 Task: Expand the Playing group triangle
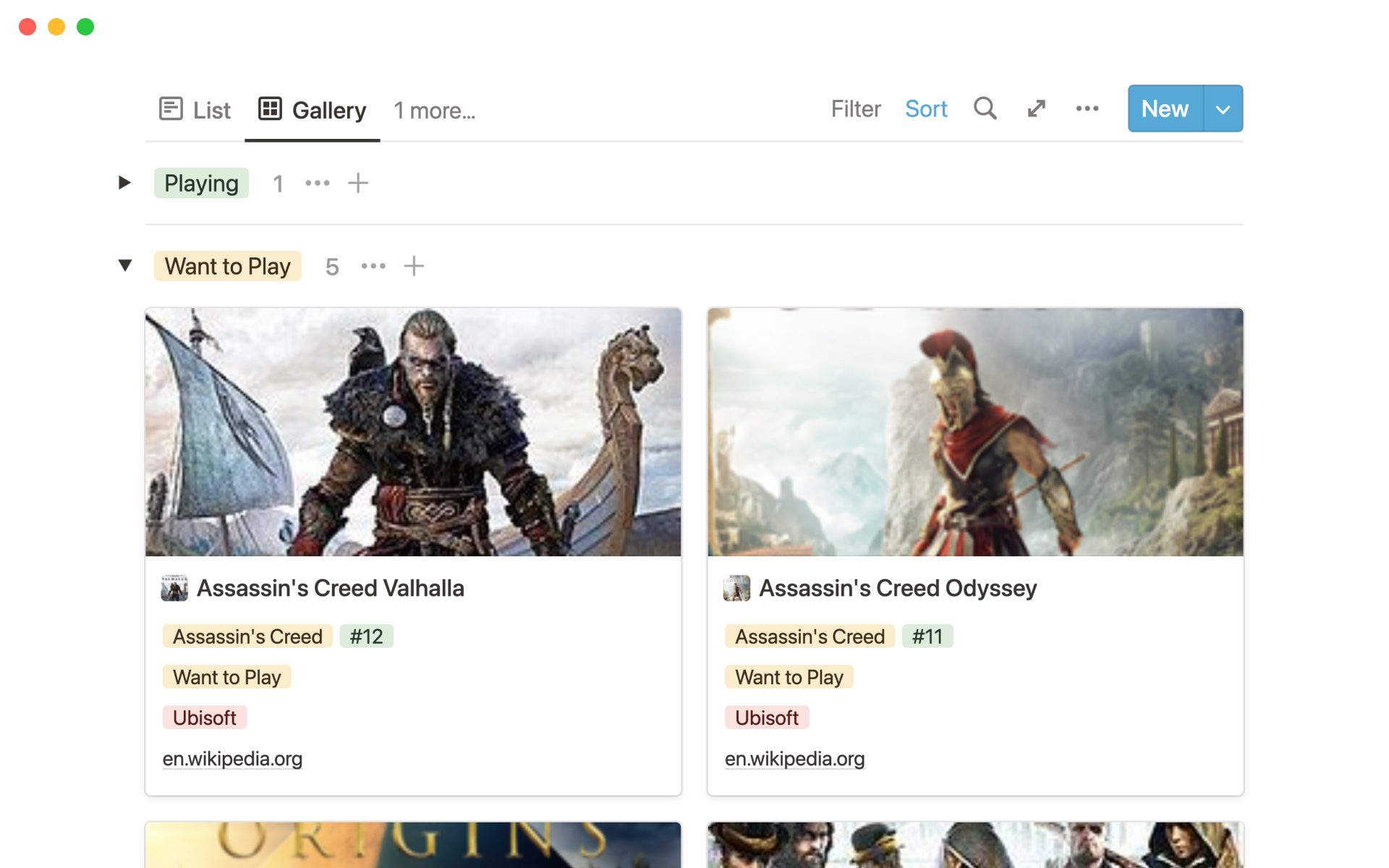pos(124,182)
